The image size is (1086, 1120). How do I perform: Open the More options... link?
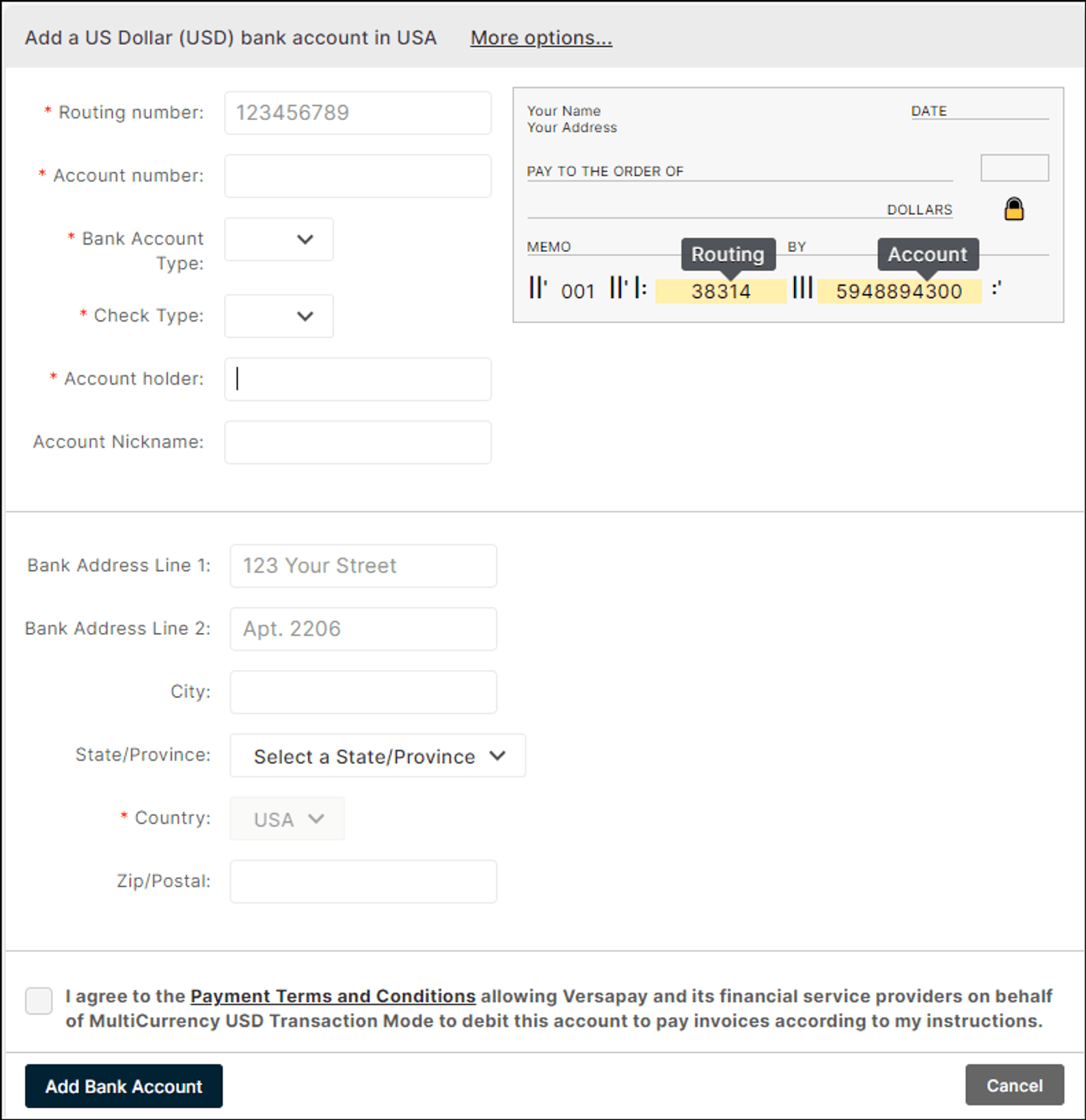pos(541,38)
